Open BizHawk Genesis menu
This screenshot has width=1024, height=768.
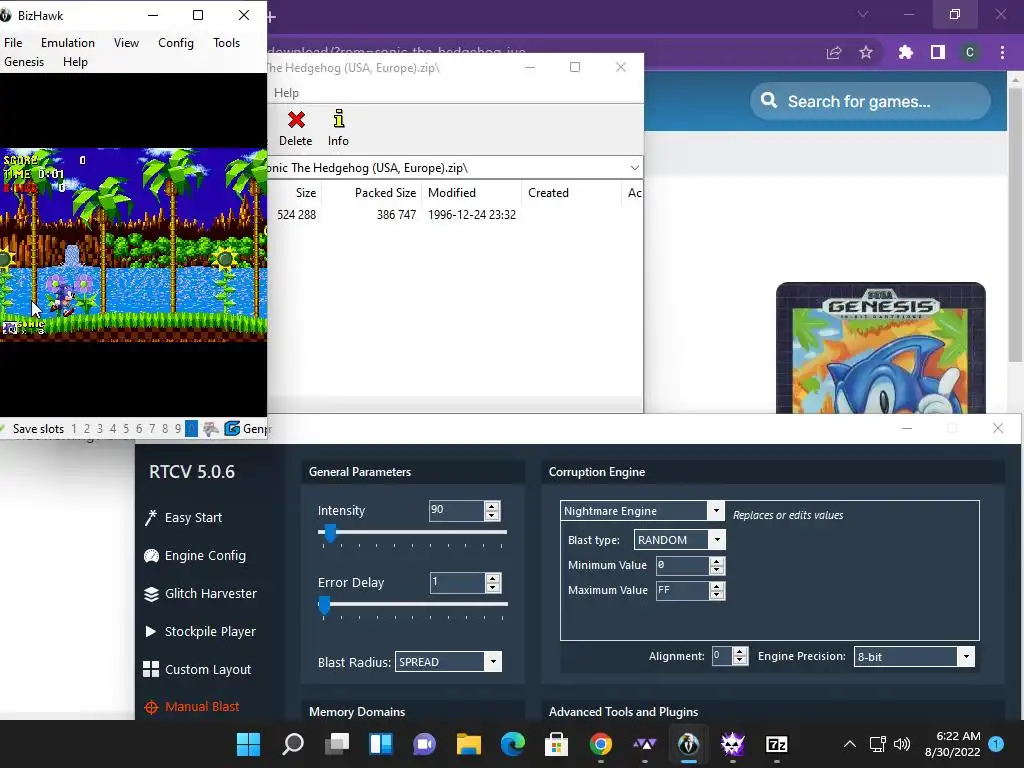24,61
